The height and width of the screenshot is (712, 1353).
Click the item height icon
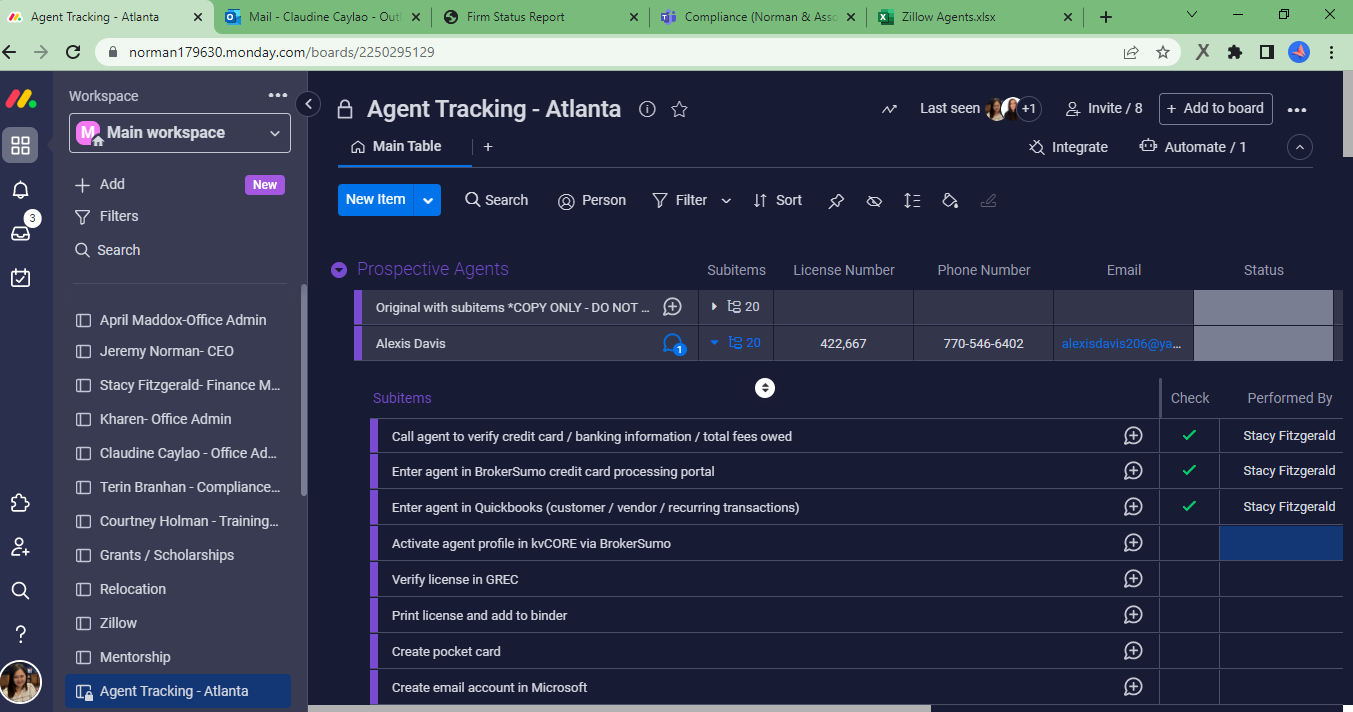(x=912, y=201)
